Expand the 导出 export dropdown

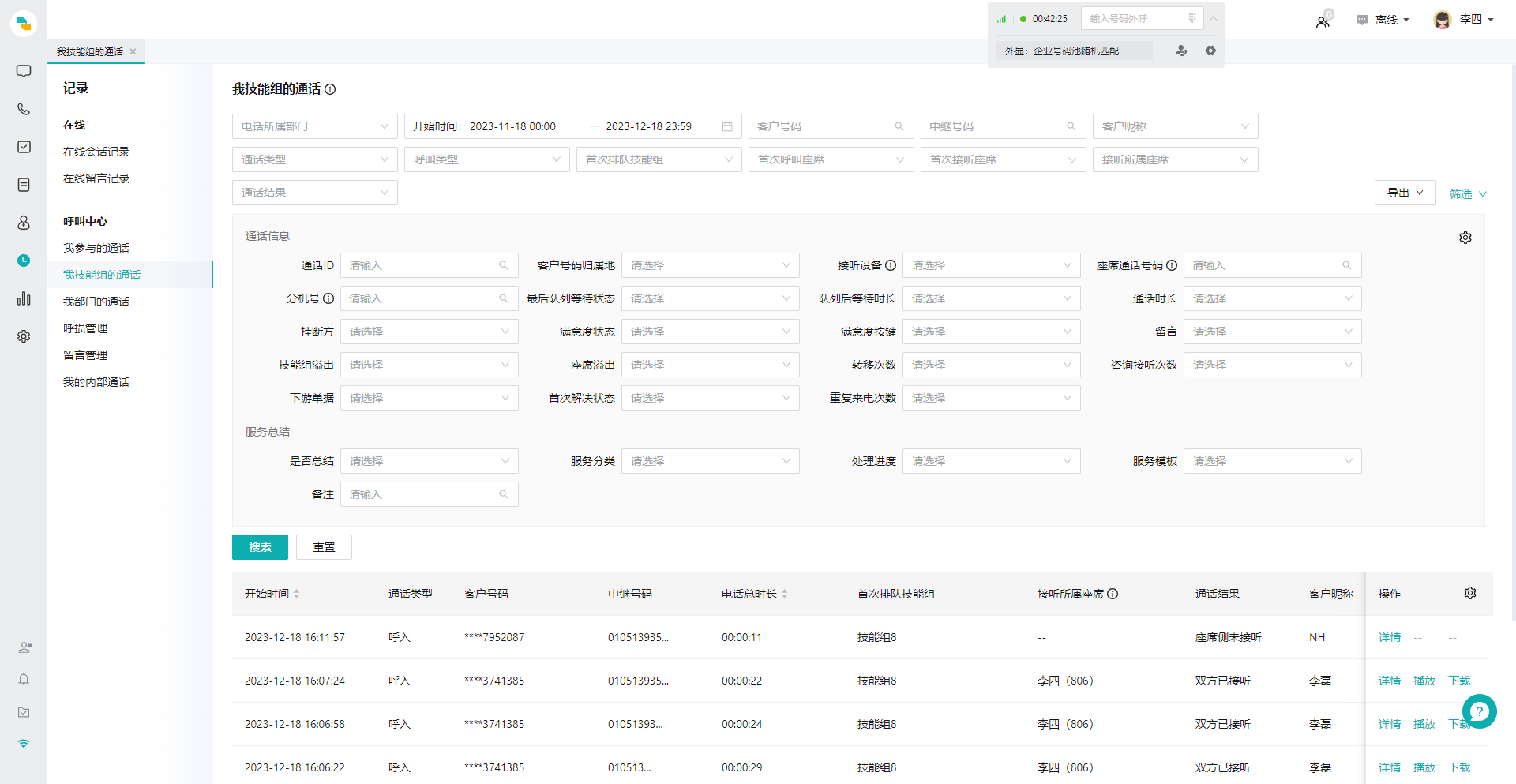(1405, 193)
